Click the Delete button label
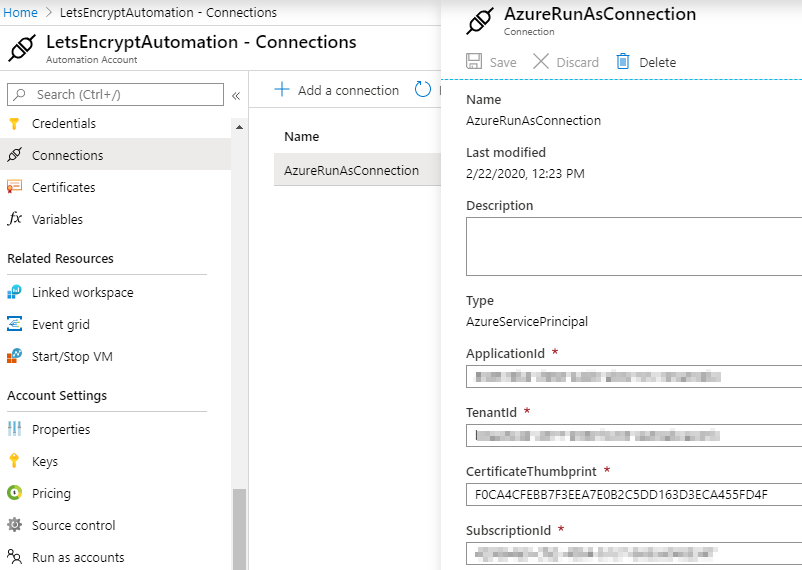The image size is (802, 570). coord(657,62)
